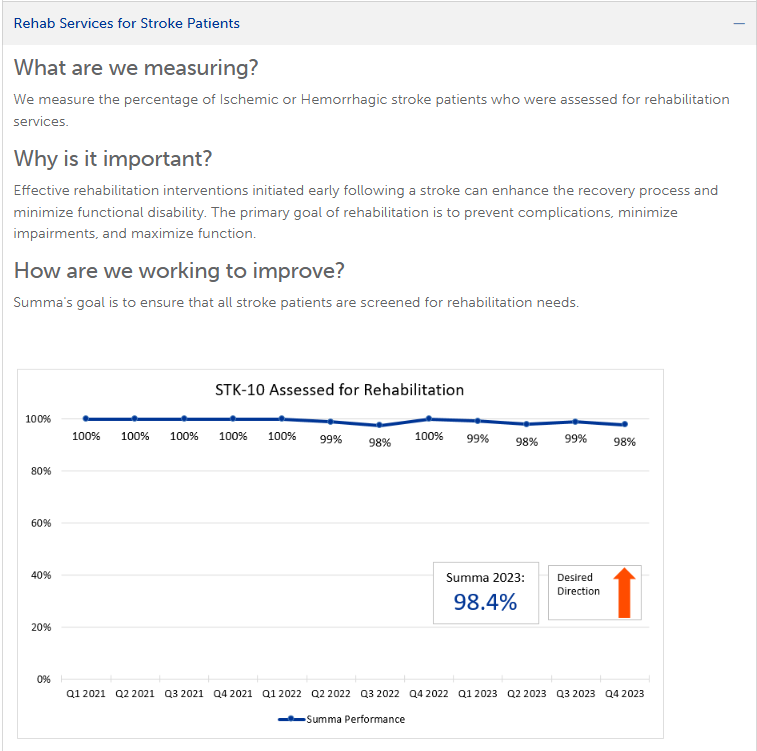The width and height of the screenshot is (757, 751).
Task: Click the How are we working to improve heading
Action: pos(180,271)
